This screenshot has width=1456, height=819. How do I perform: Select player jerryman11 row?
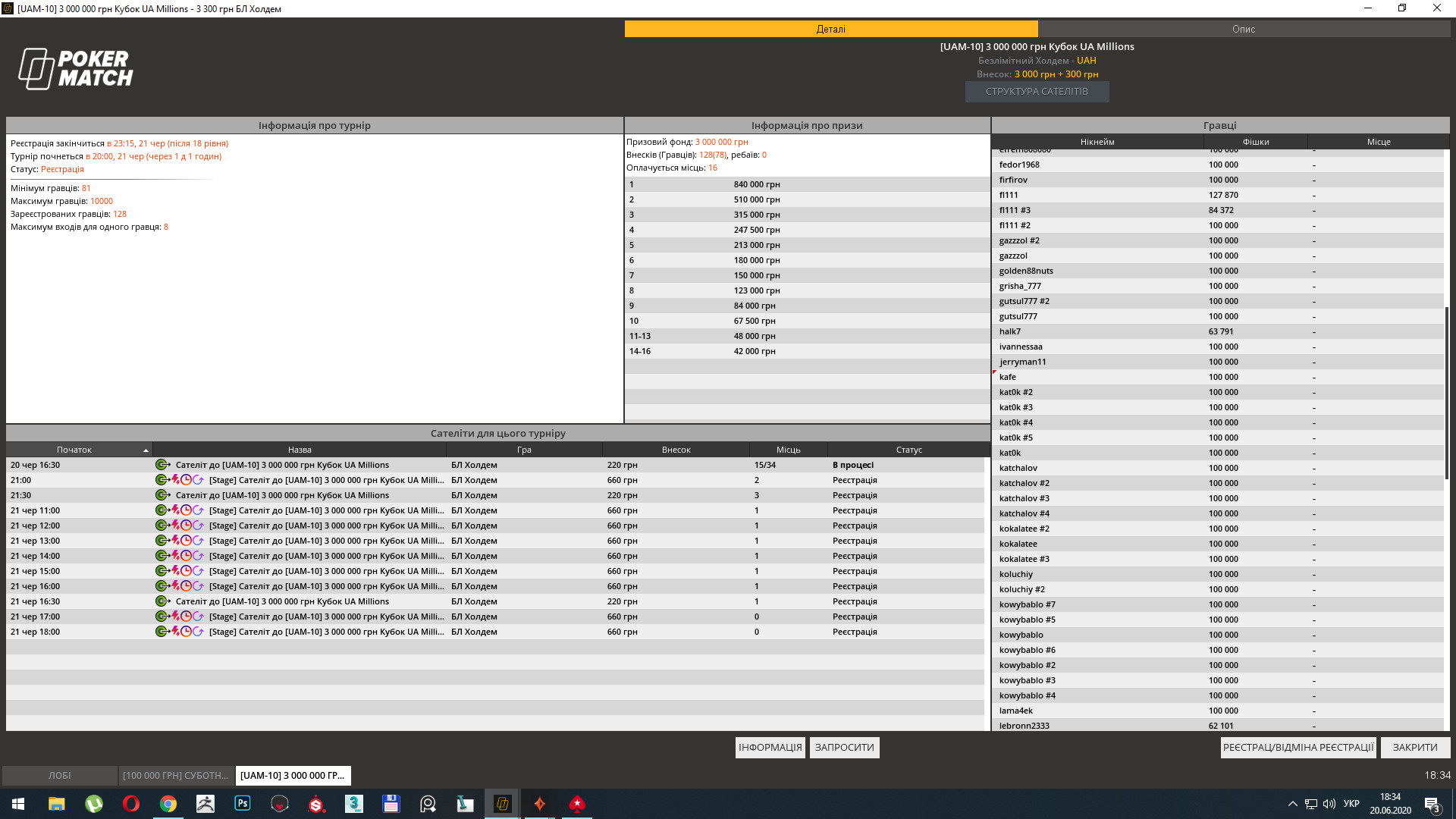tap(1218, 362)
